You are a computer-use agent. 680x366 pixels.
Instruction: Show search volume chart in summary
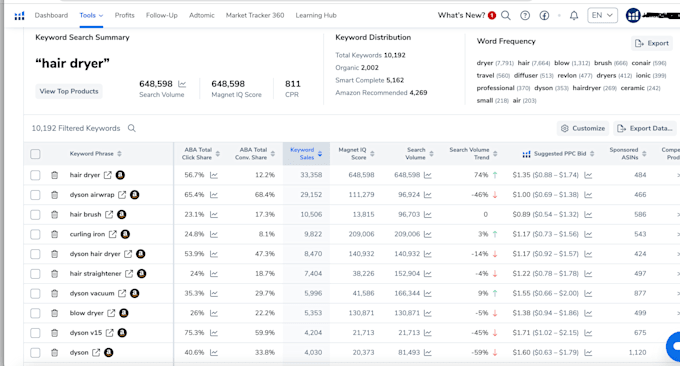[182, 84]
